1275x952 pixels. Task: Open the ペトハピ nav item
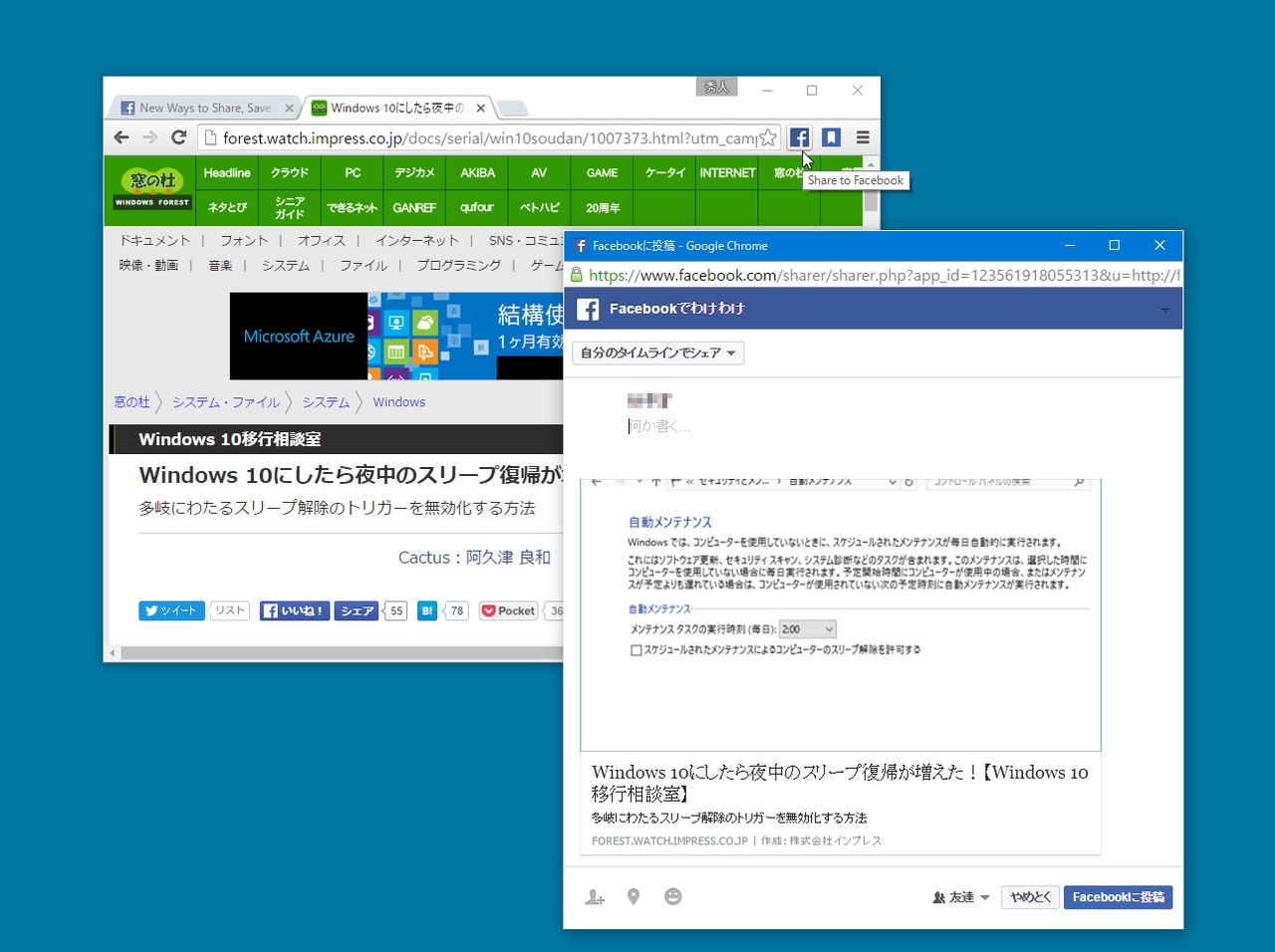[539, 208]
